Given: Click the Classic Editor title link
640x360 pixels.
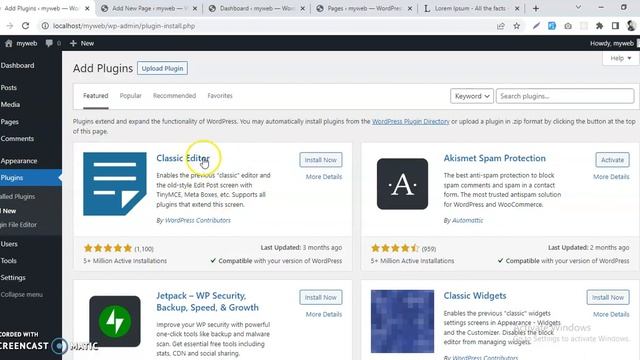Looking at the screenshot, I should 183,158.
